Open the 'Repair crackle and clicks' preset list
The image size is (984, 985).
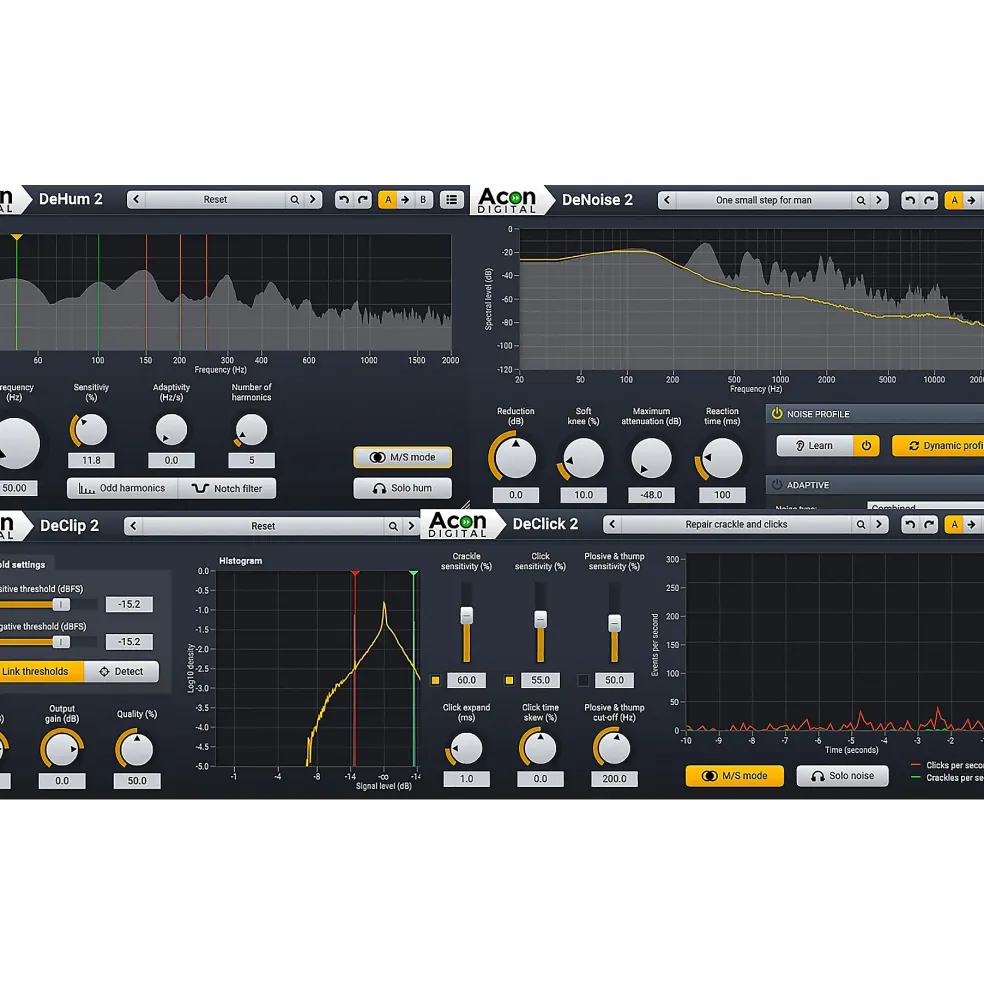(736, 525)
